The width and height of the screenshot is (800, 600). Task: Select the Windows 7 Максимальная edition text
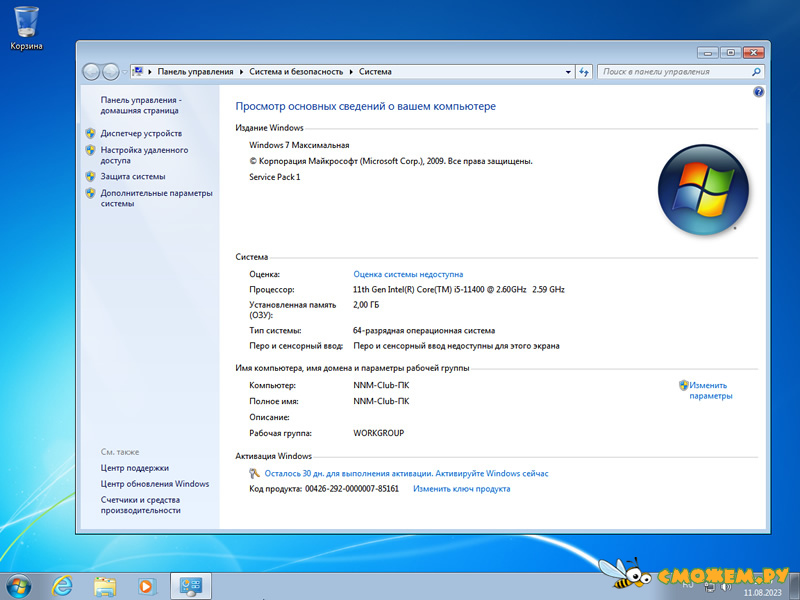pos(299,145)
